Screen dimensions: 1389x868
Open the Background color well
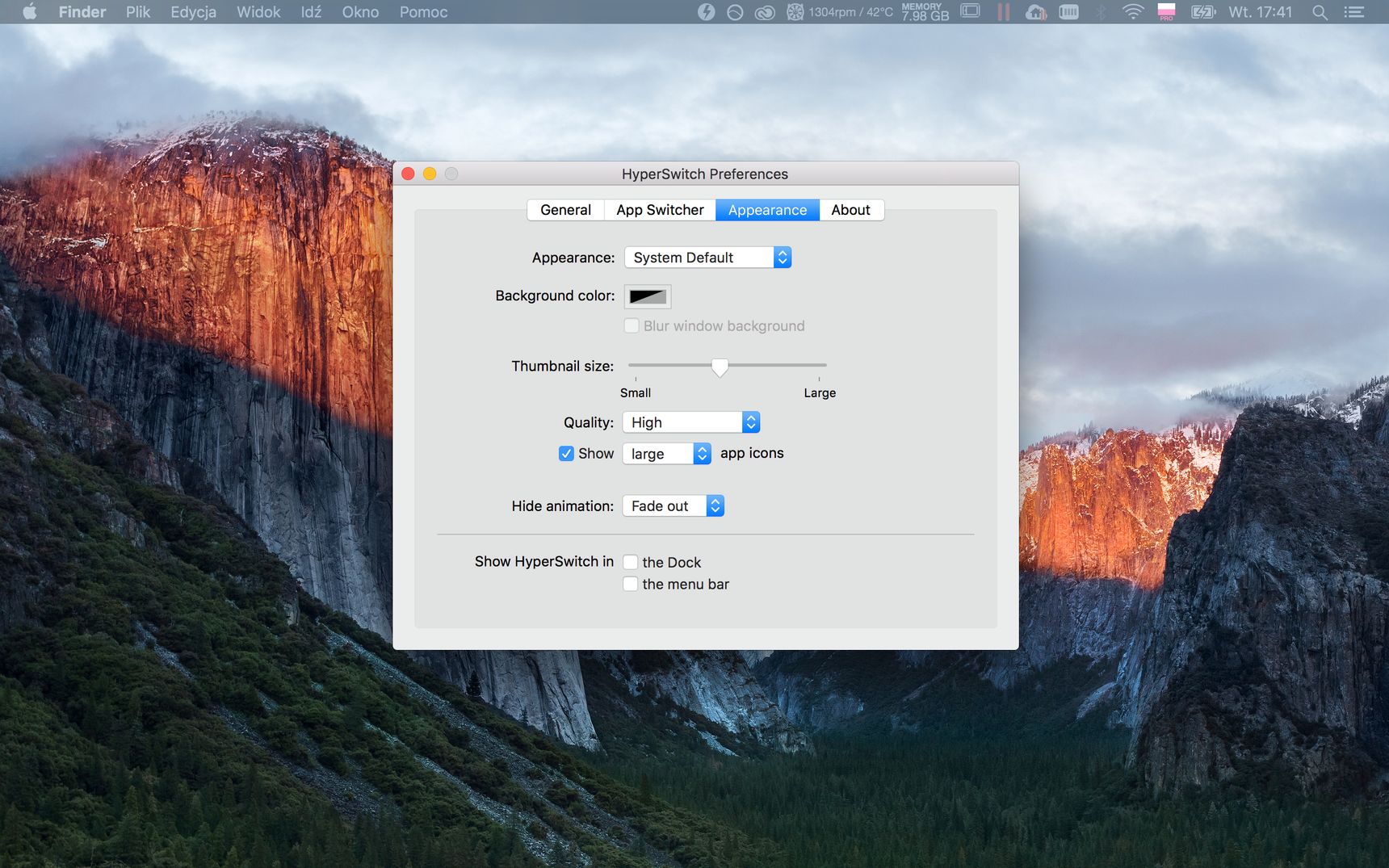click(x=648, y=296)
